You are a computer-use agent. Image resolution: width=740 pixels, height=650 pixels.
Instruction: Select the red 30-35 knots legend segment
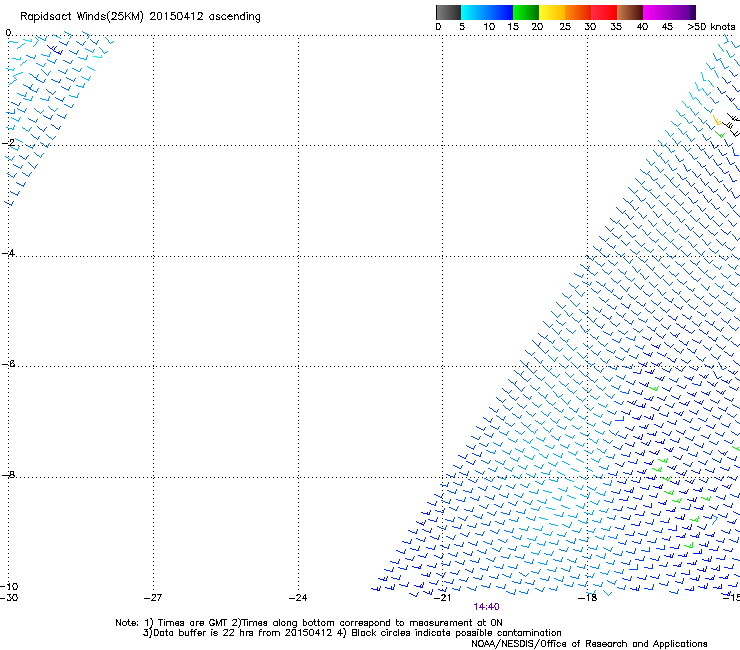[x=604, y=12]
